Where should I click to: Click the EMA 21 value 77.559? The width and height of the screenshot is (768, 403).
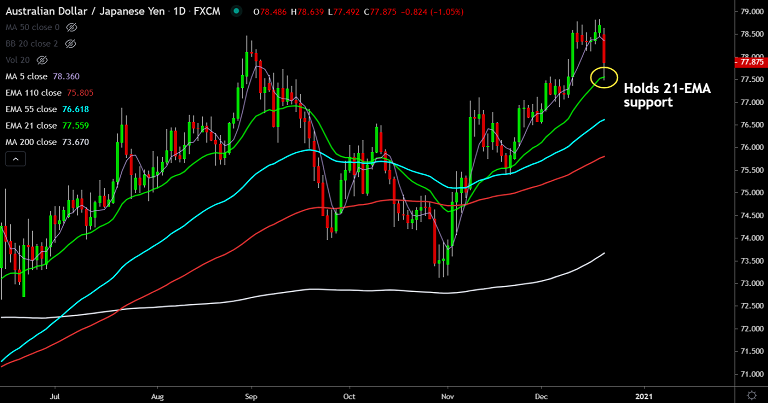75,125
